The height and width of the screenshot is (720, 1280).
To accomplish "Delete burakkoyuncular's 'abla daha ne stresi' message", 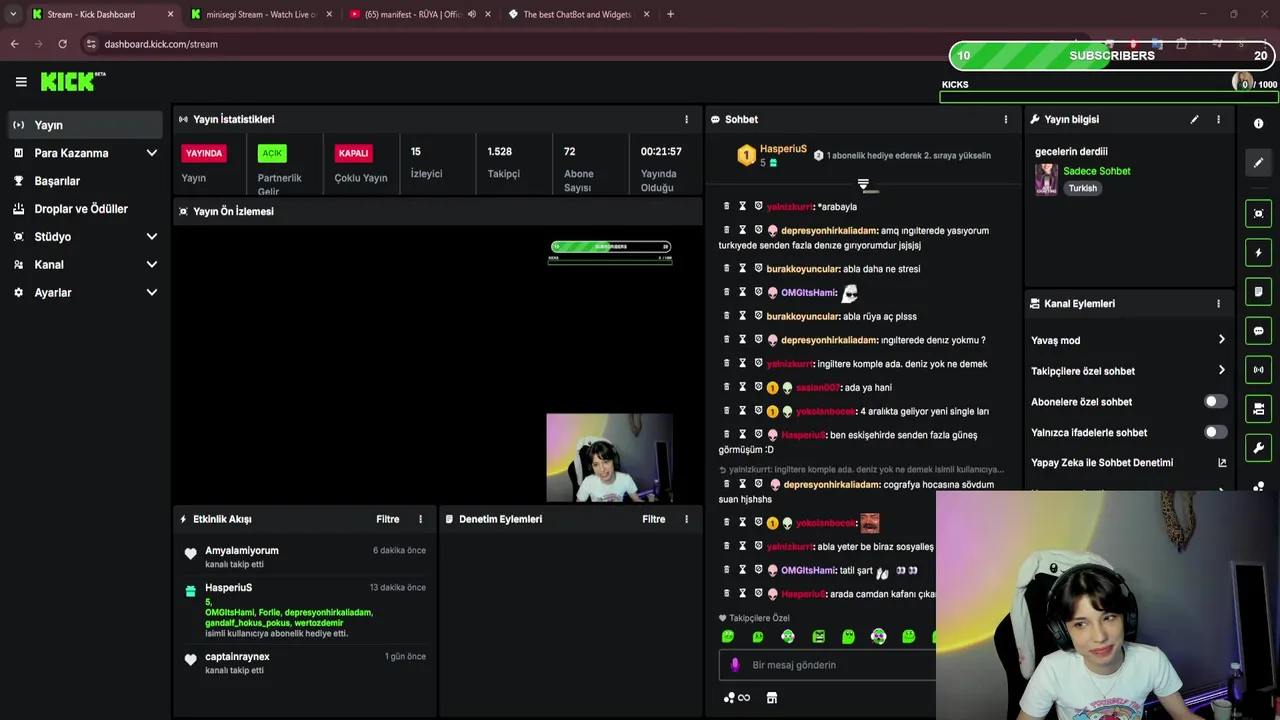I will (727, 268).
